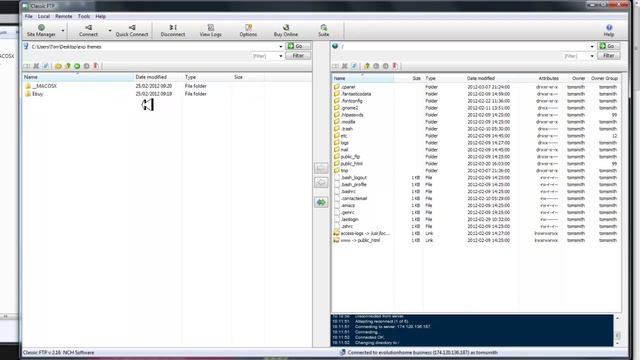
Task: Click the cut (scissors) icon in local pane
Action: point(36,66)
